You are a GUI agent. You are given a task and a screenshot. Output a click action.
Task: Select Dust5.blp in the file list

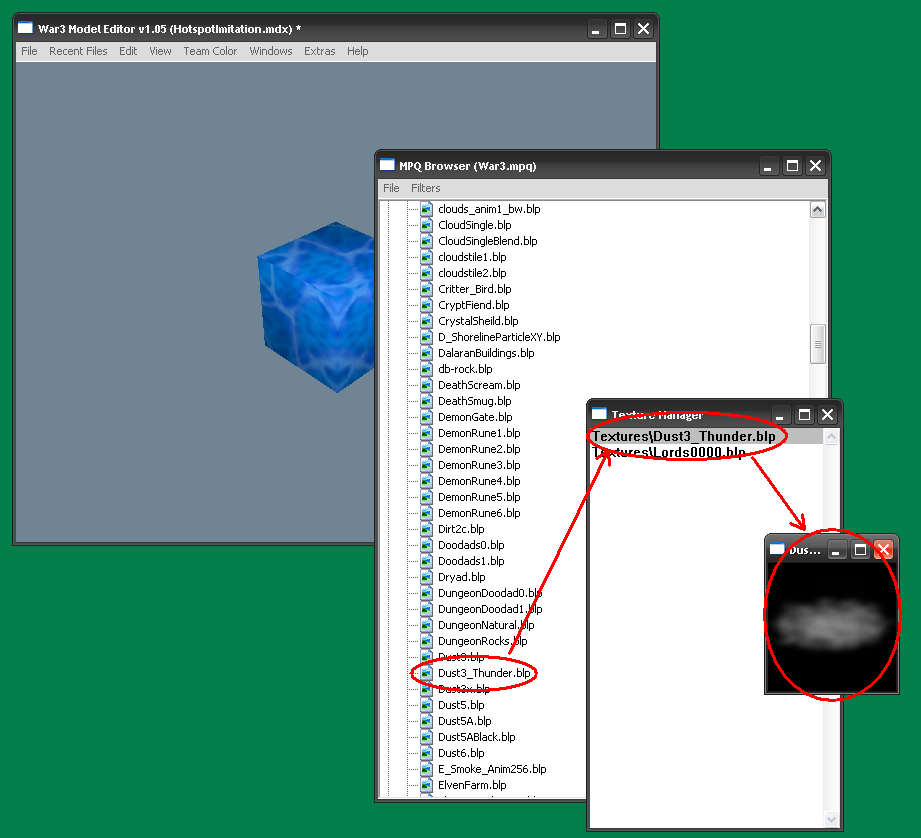tap(461, 705)
